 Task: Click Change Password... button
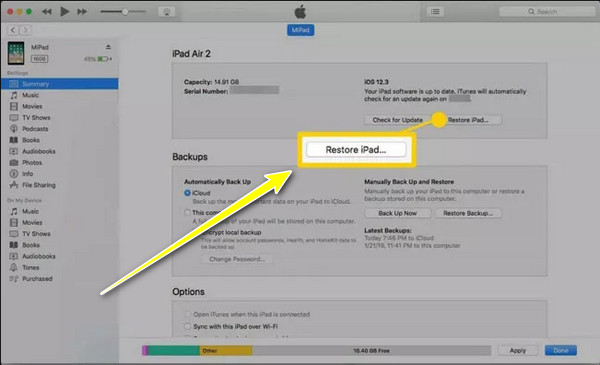(x=237, y=259)
